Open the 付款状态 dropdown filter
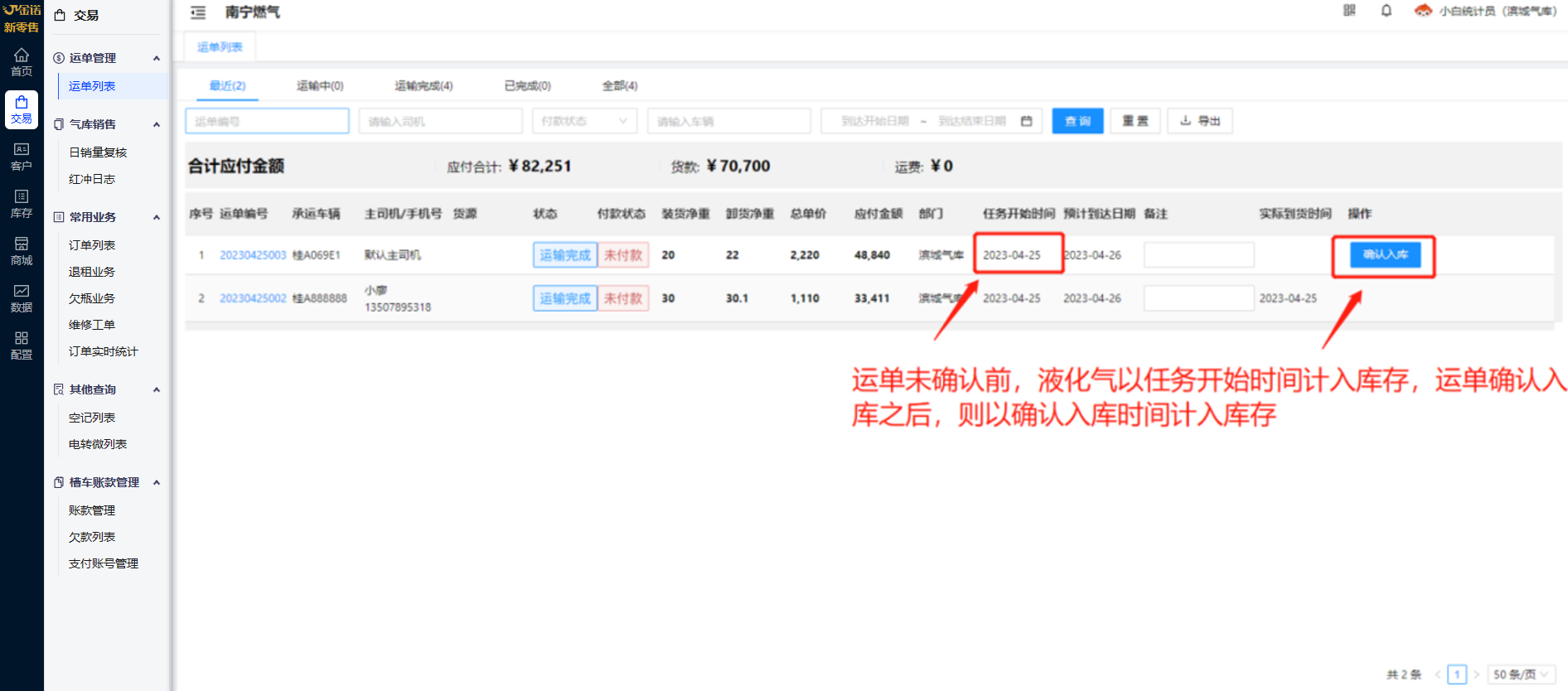Viewport: 1568px width, 691px height. coord(584,121)
